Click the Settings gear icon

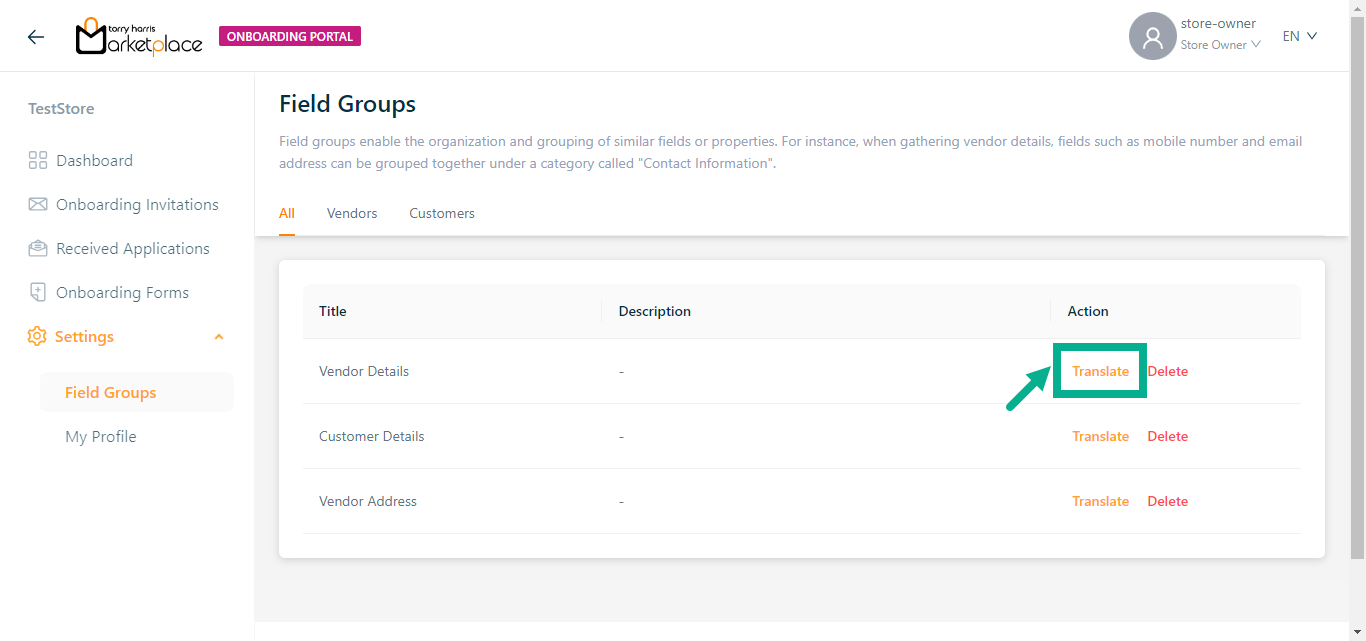pyautogui.click(x=37, y=337)
